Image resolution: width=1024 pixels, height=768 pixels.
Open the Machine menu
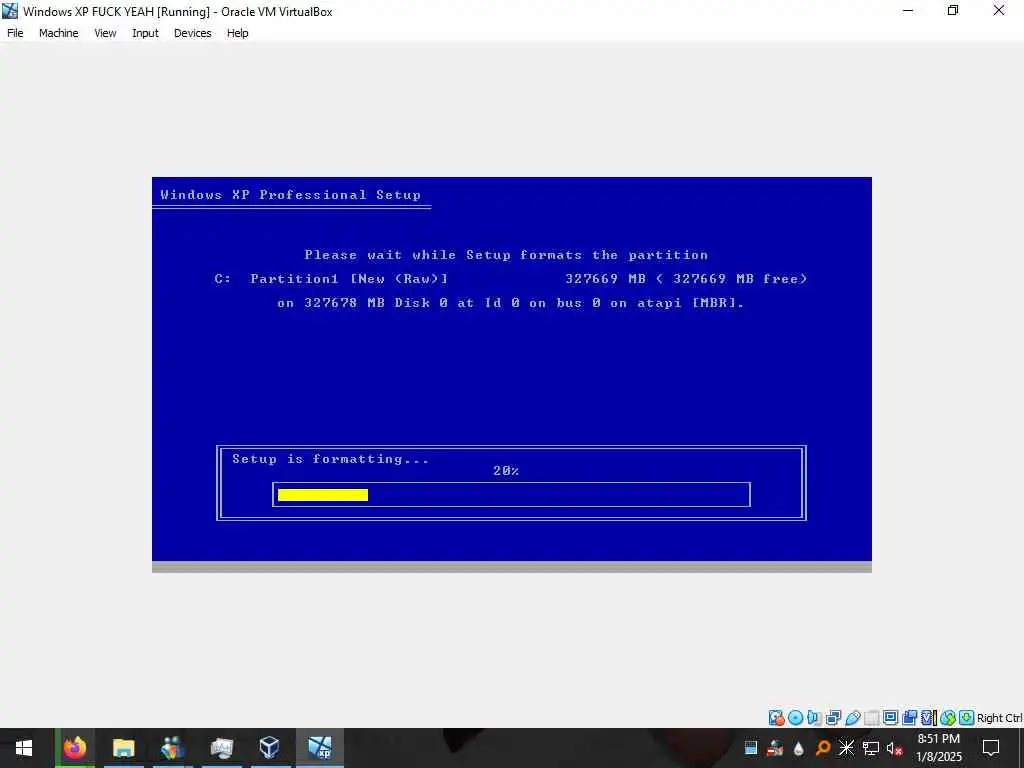tap(58, 33)
